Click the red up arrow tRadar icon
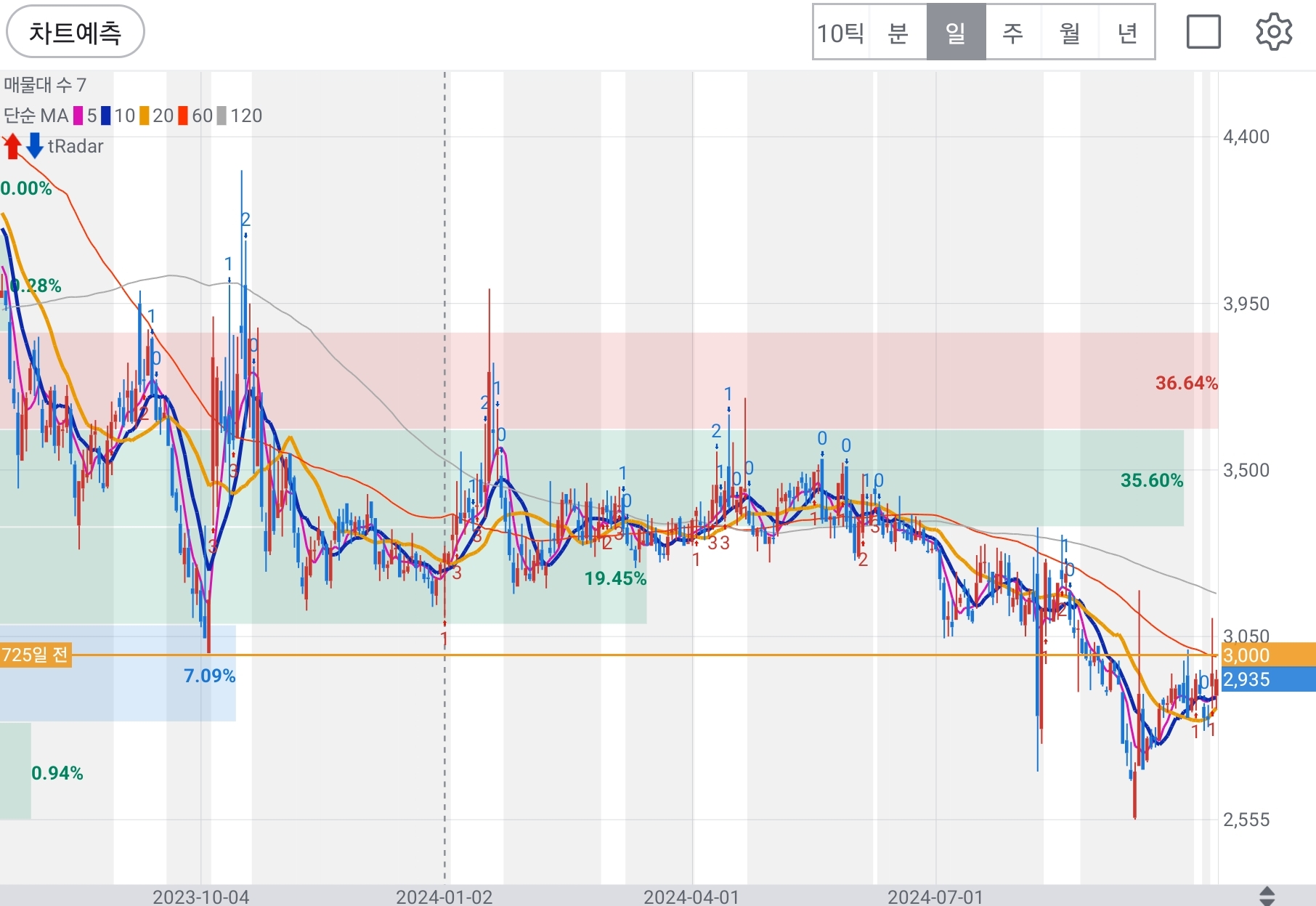Viewport: 1316px width, 906px height. (x=12, y=146)
